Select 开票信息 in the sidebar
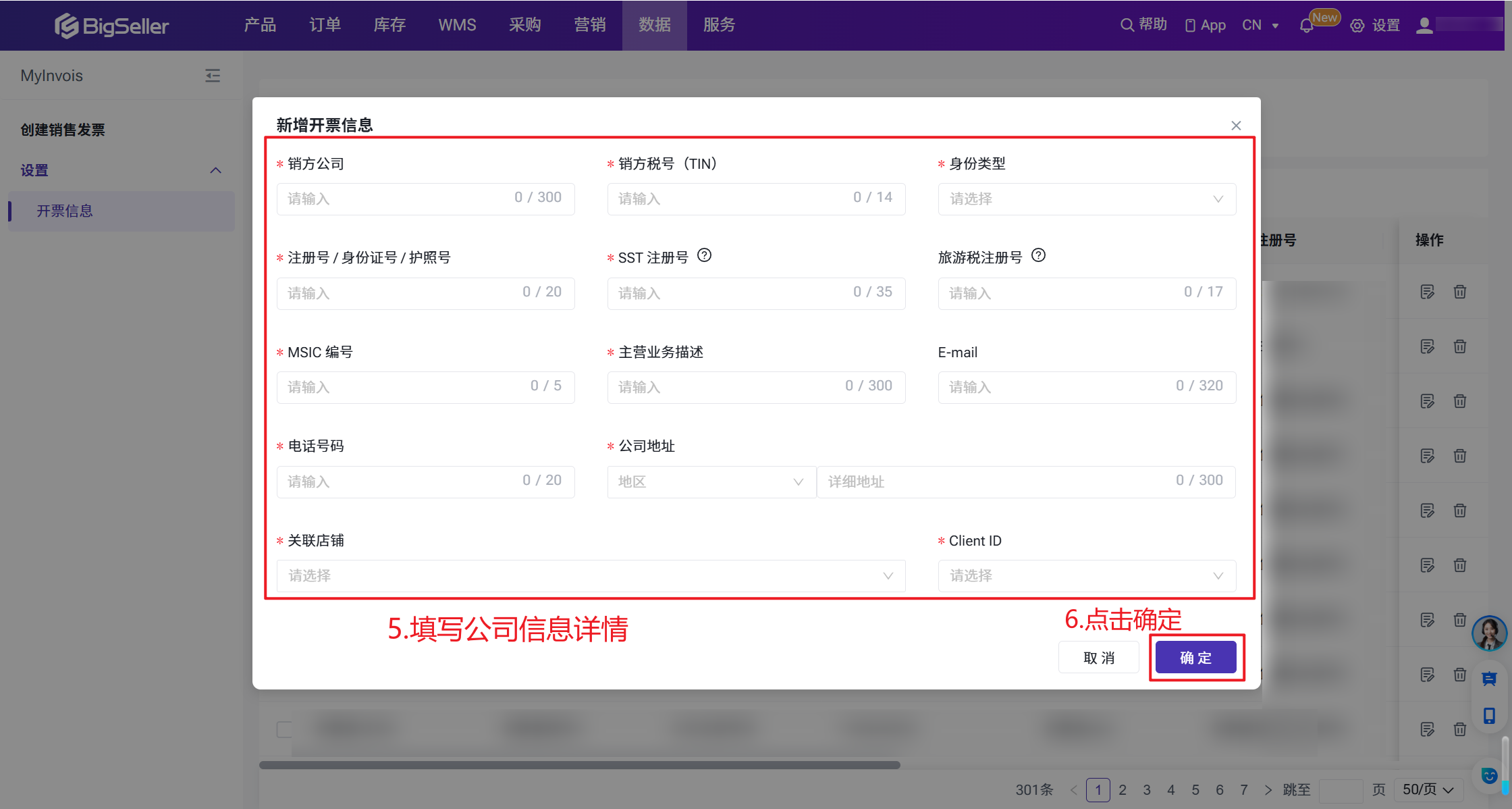The image size is (1512, 809). (65, 211)
